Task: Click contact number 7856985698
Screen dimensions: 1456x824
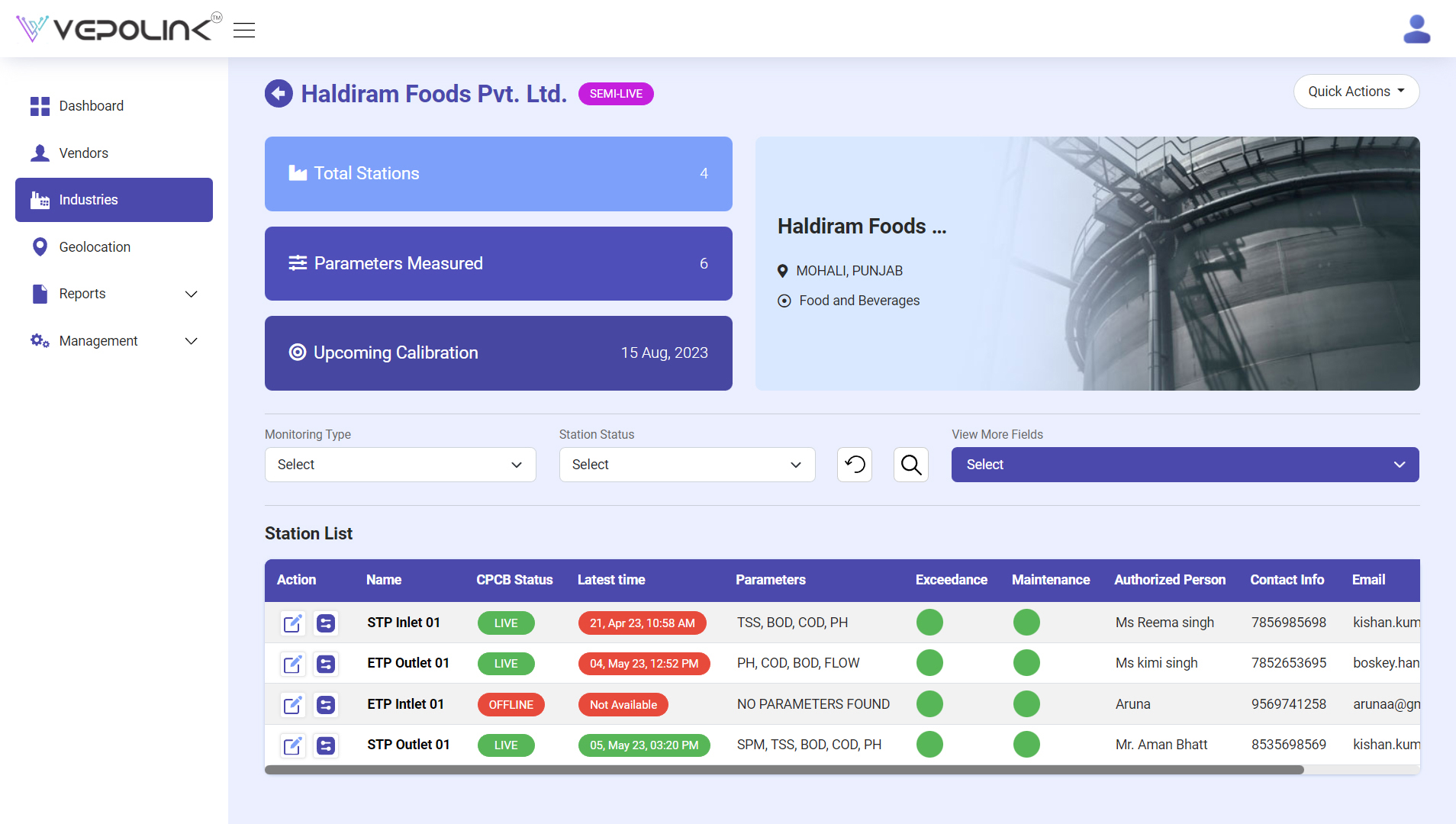Action: click(x=1289, y=623)
